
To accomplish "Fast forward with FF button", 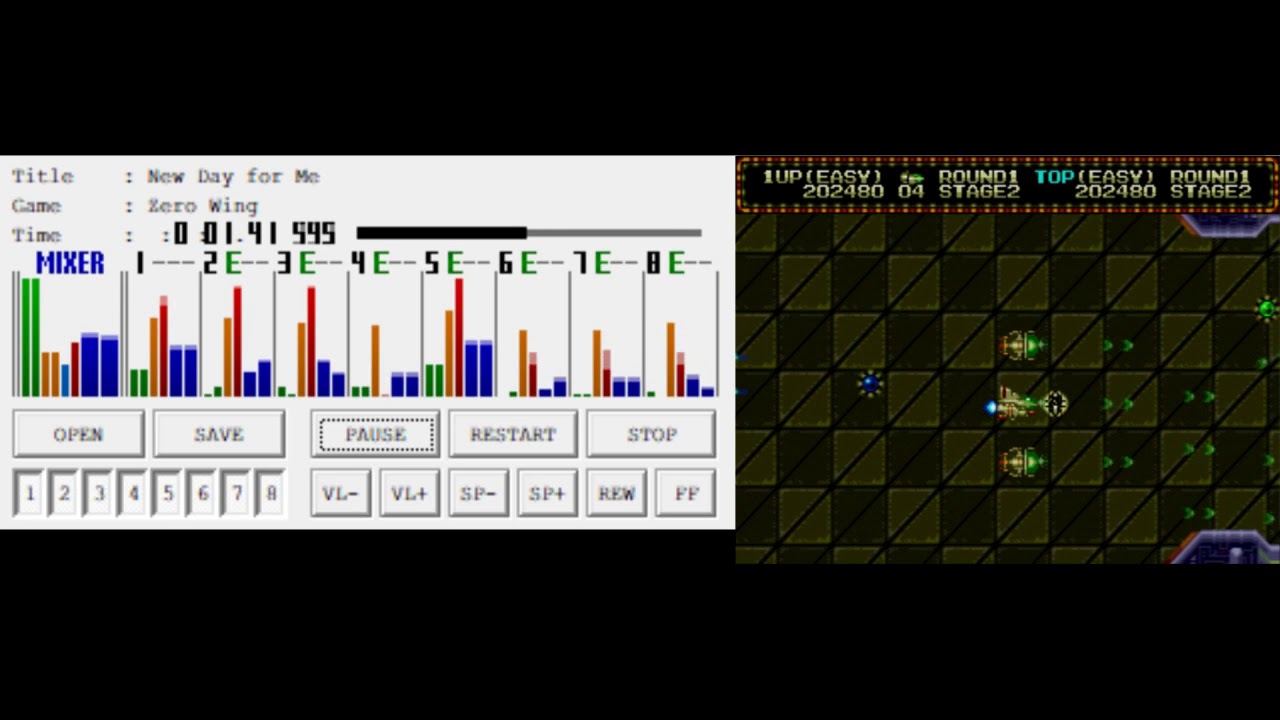I will (686, 493).
